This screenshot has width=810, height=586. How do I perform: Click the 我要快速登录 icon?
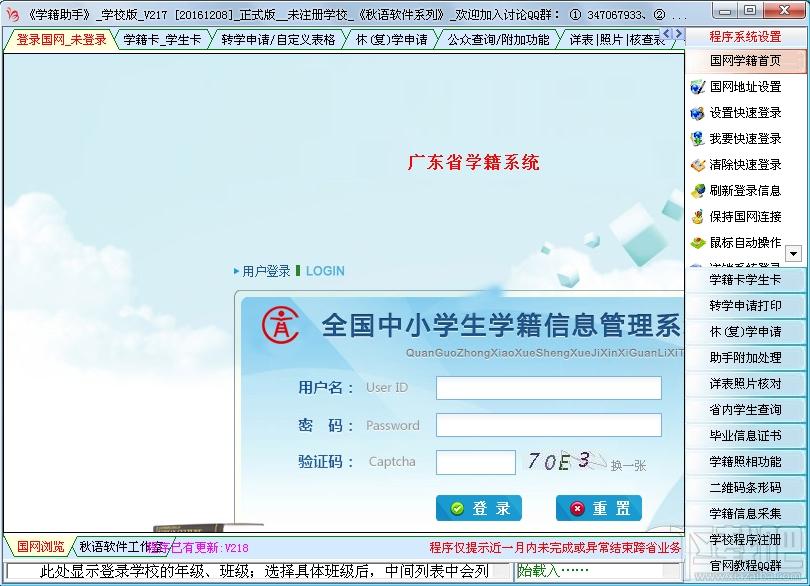697,138
